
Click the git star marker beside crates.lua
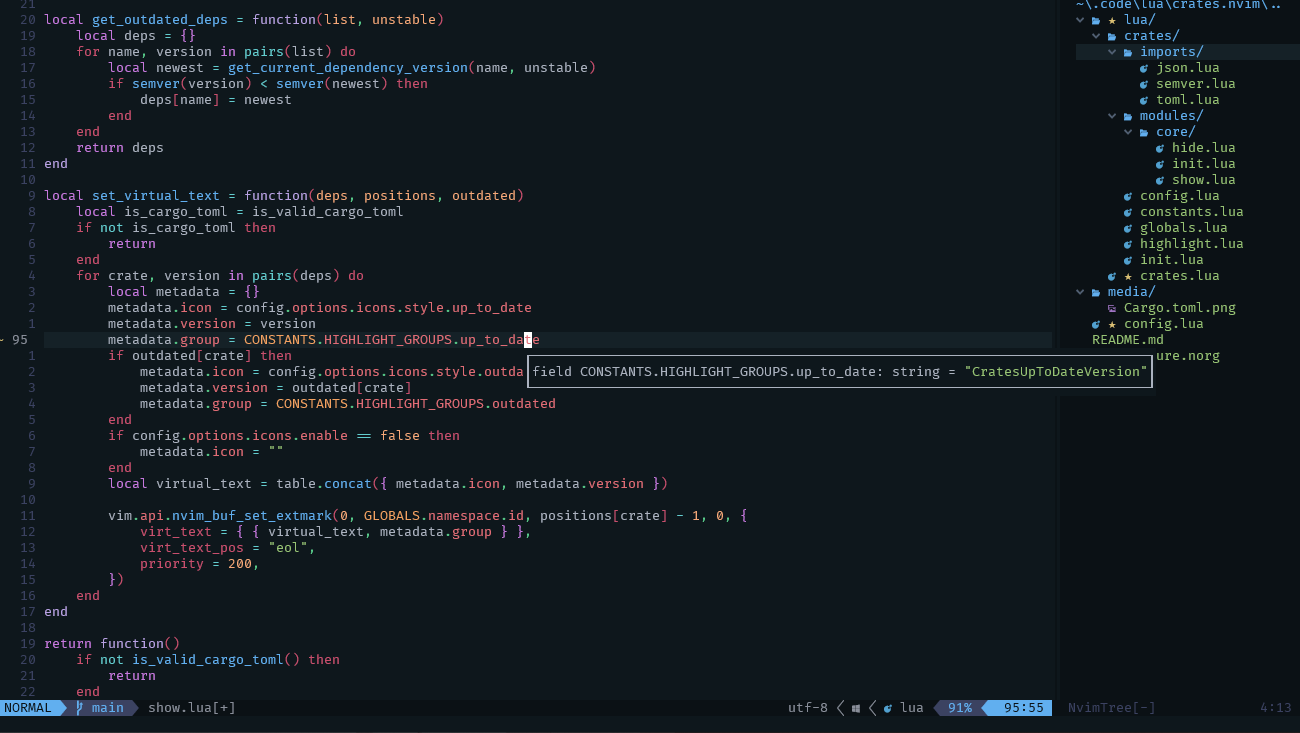(x=1128, y=276)
